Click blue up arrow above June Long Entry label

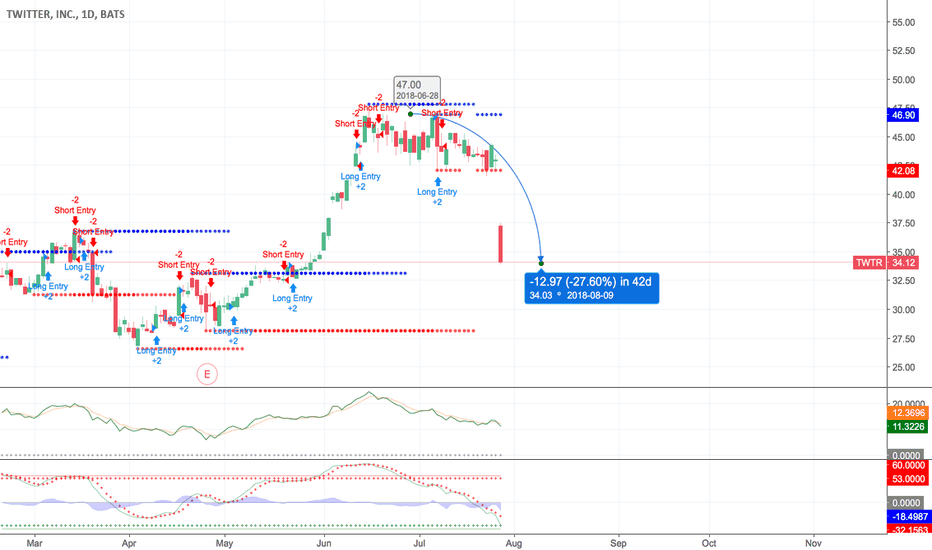361,166
